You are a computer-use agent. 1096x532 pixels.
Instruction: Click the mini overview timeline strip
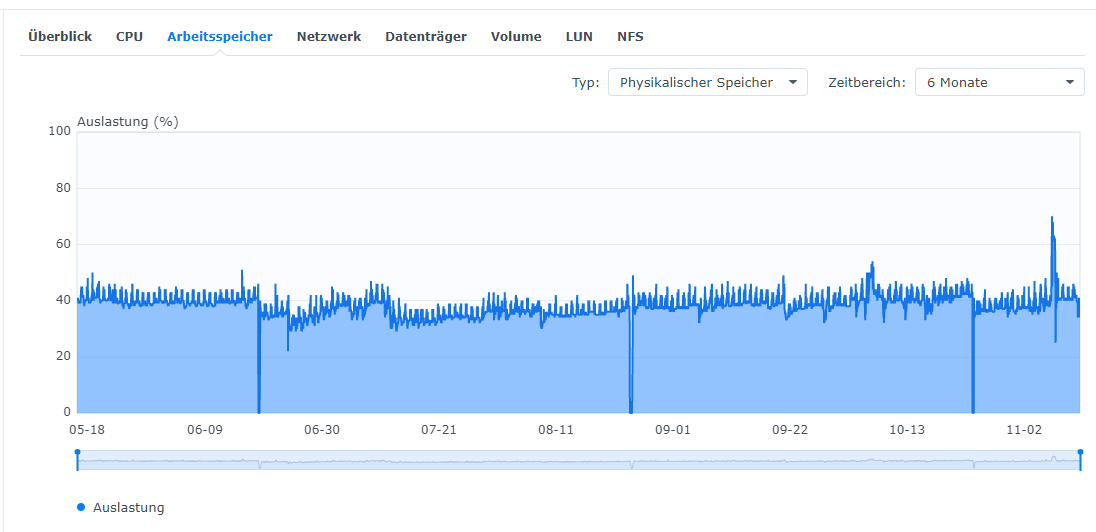(x=579, y=461)
